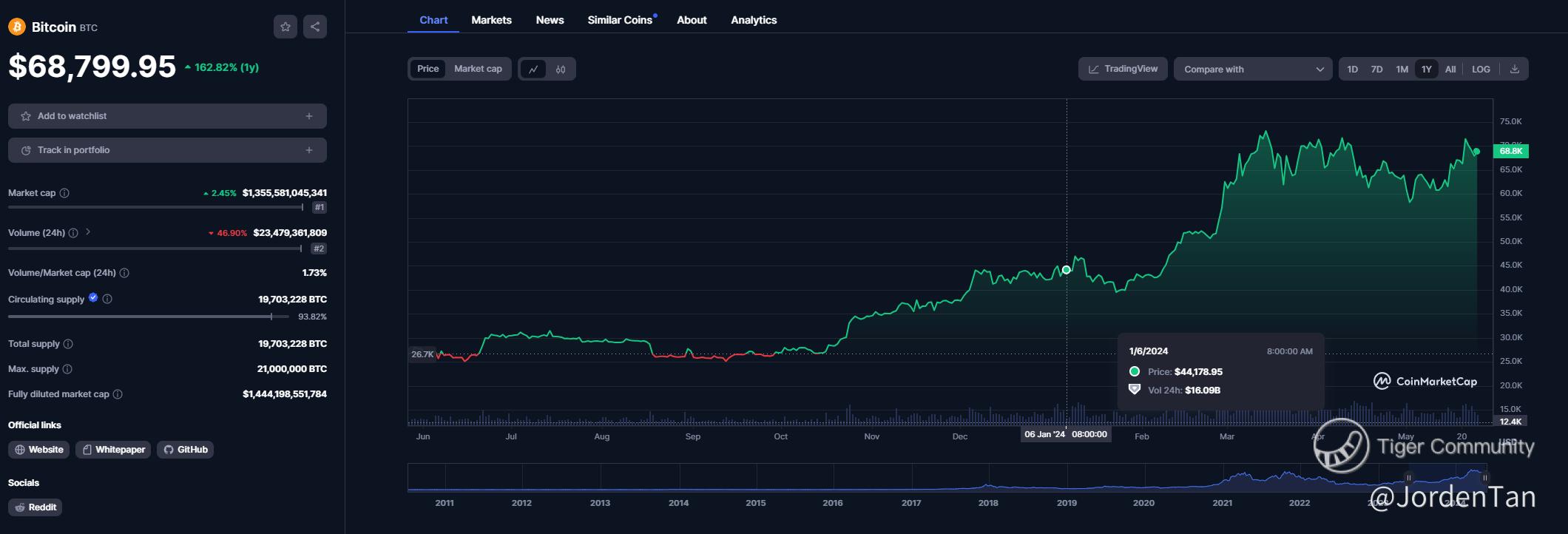Open the Circulating supply info icon
Viewport: 1568px width, 534px height.
[x=107, y=299]
